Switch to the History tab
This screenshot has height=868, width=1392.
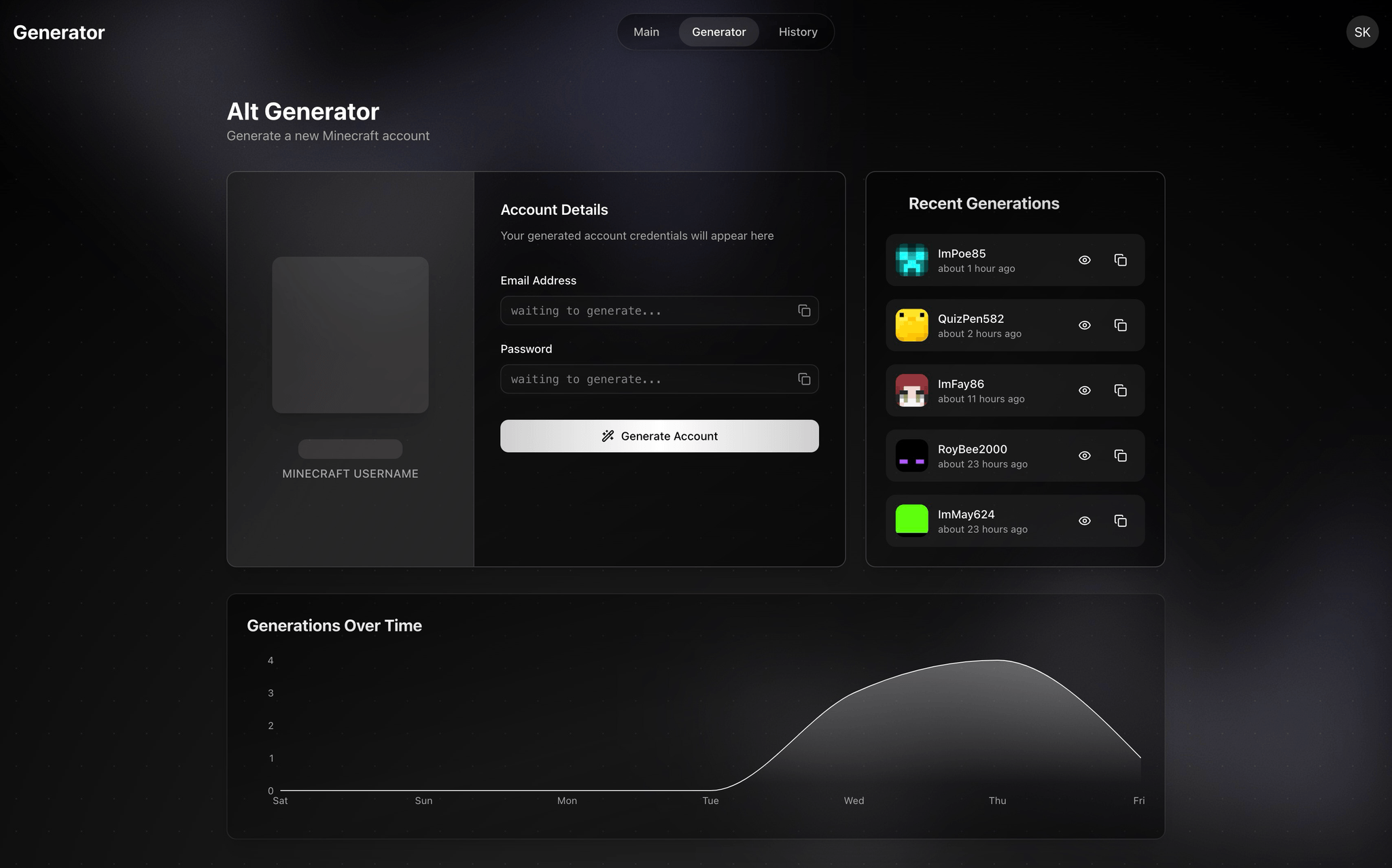click(x=798, y=32)
